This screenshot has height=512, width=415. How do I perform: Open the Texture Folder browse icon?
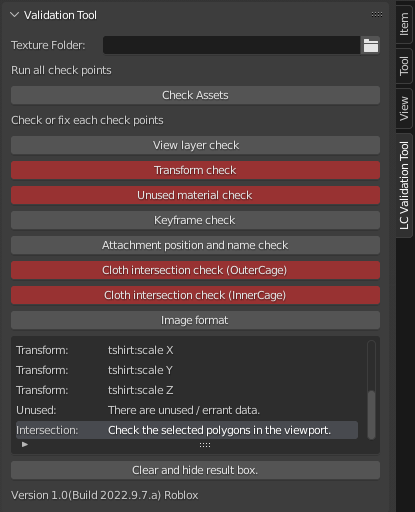pos(370,45)
